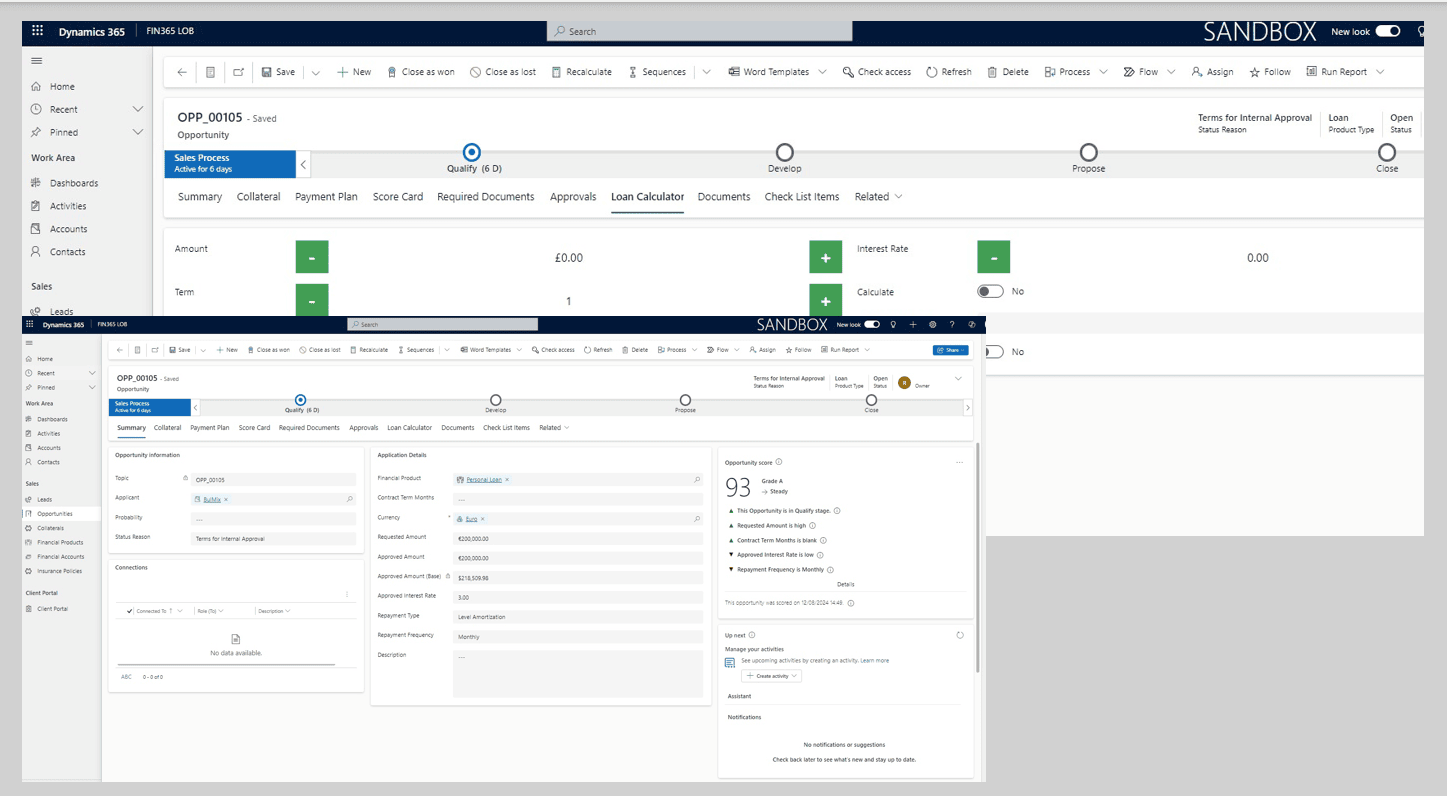
Task: Open the Approvals tab in the back window
Action: pyautogui.click(x=573, y=197)
